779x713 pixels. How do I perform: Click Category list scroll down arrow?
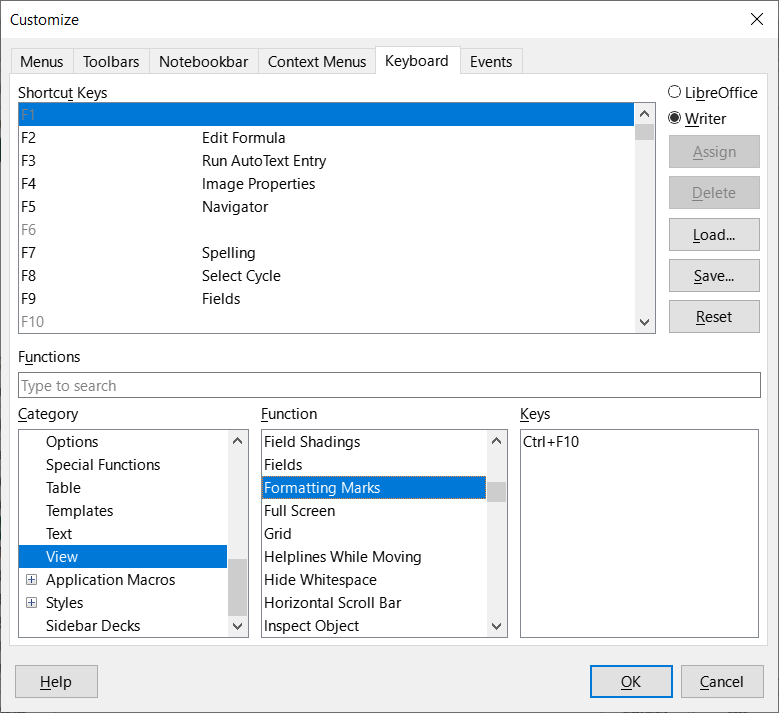pyautogui.click(x=237, y=626)
